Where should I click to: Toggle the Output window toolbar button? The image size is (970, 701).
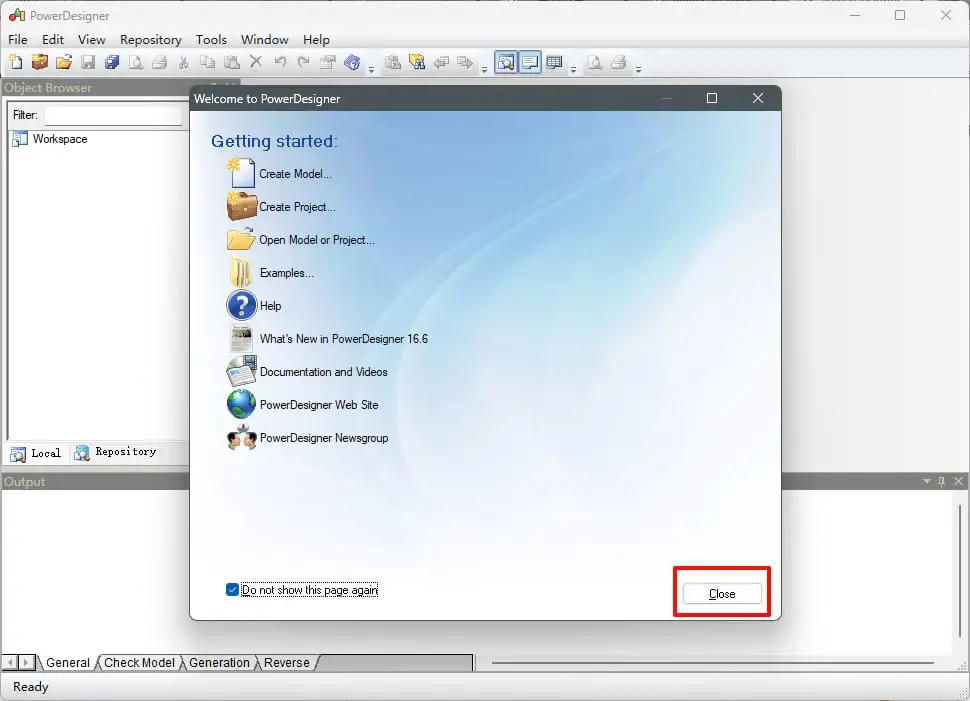pos(530,62)
